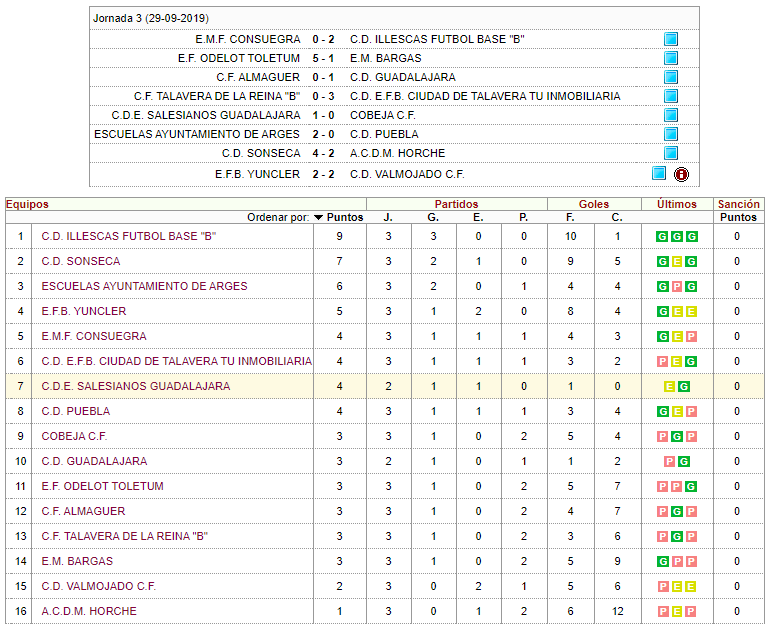
Task: Click green G badge in Talavera de la Reina B row
Action: 677,537
